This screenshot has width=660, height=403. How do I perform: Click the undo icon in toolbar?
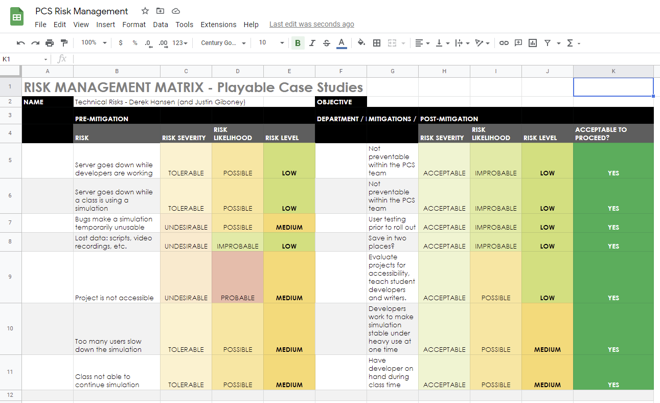tap(21, 43)
